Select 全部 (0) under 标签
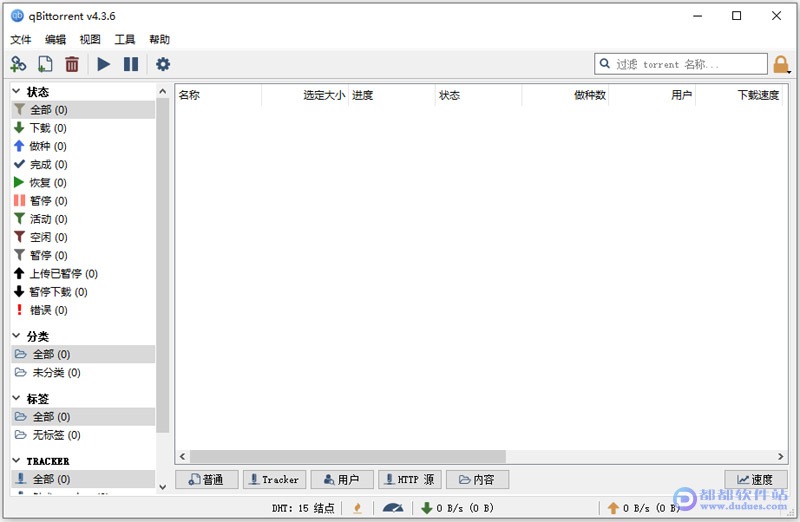 pyautogui.click(x=83, y=416)
